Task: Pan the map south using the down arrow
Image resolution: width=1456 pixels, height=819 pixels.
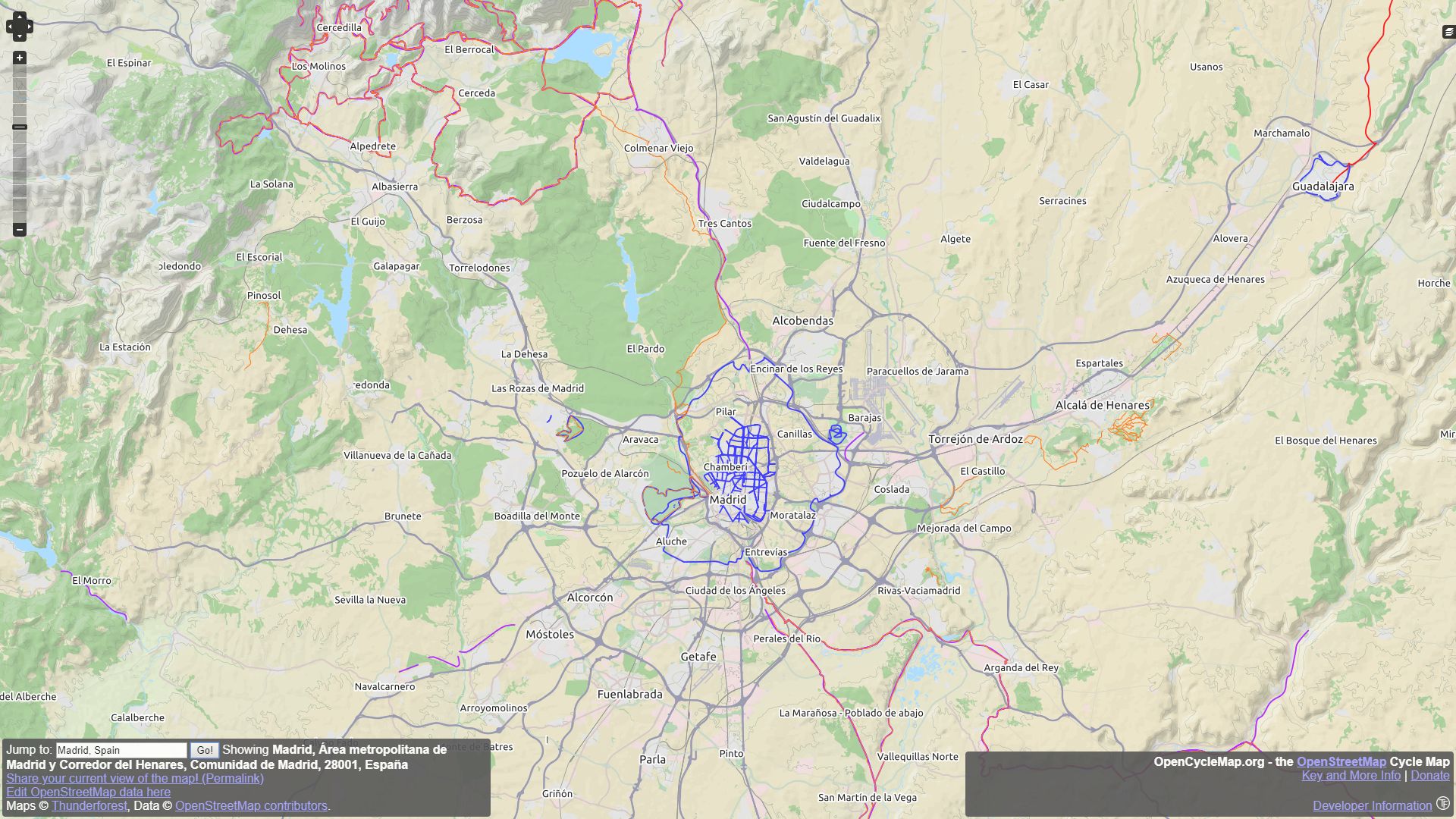Action: [x=20, y=38]
